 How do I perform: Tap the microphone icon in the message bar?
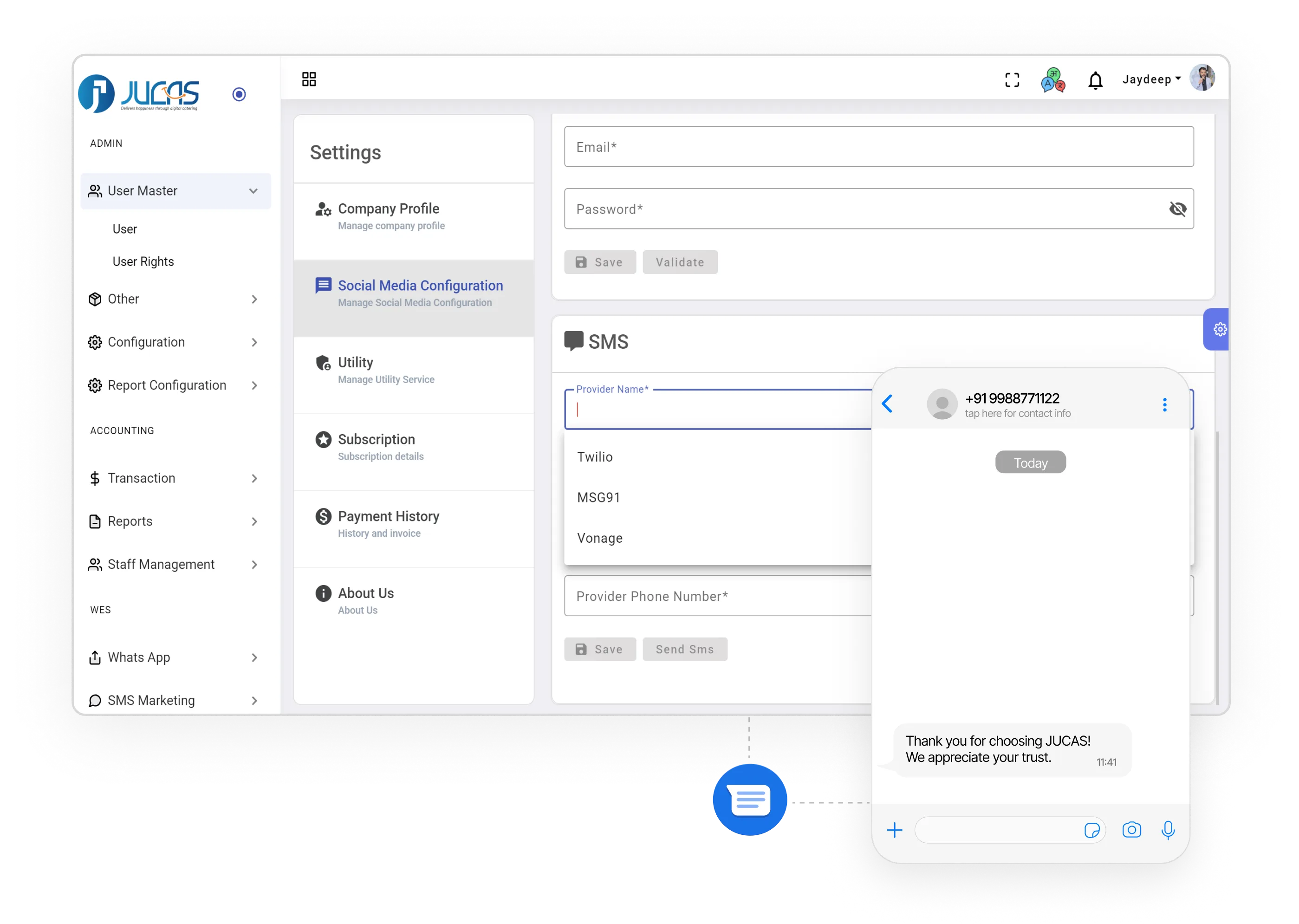click(1168, 830)
